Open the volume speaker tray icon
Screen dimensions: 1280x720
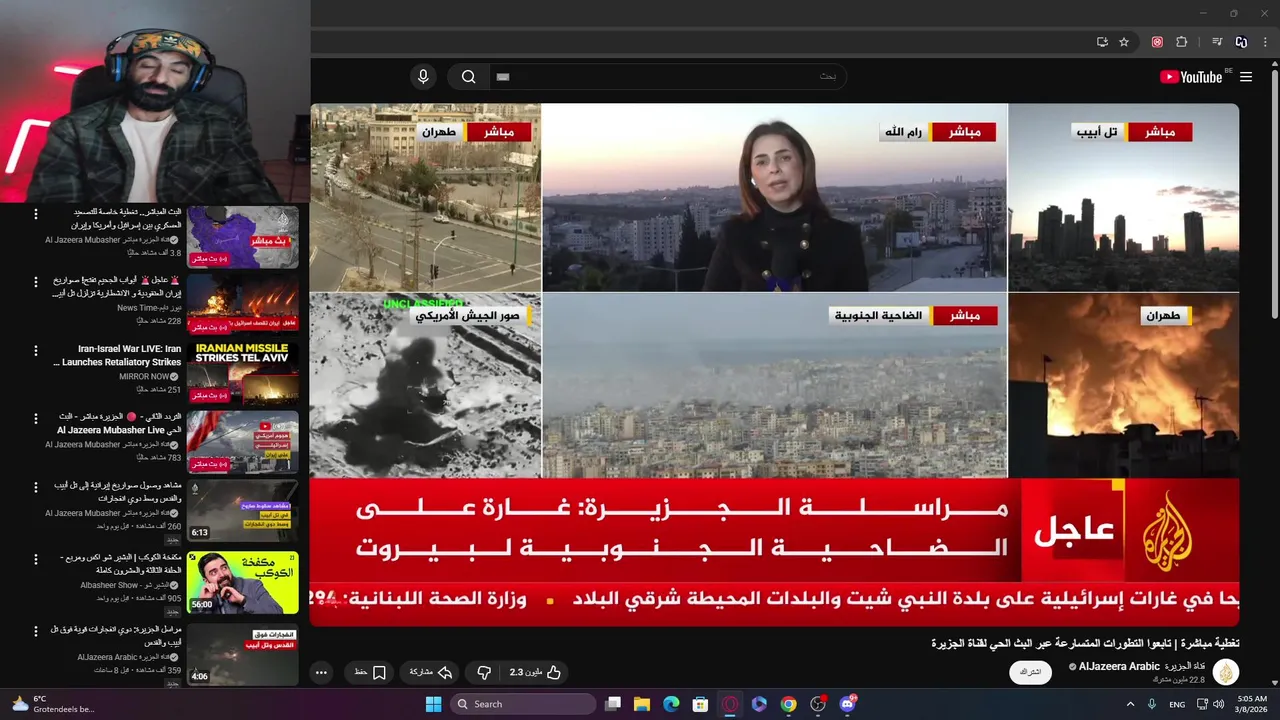[x=1218, y=704]
